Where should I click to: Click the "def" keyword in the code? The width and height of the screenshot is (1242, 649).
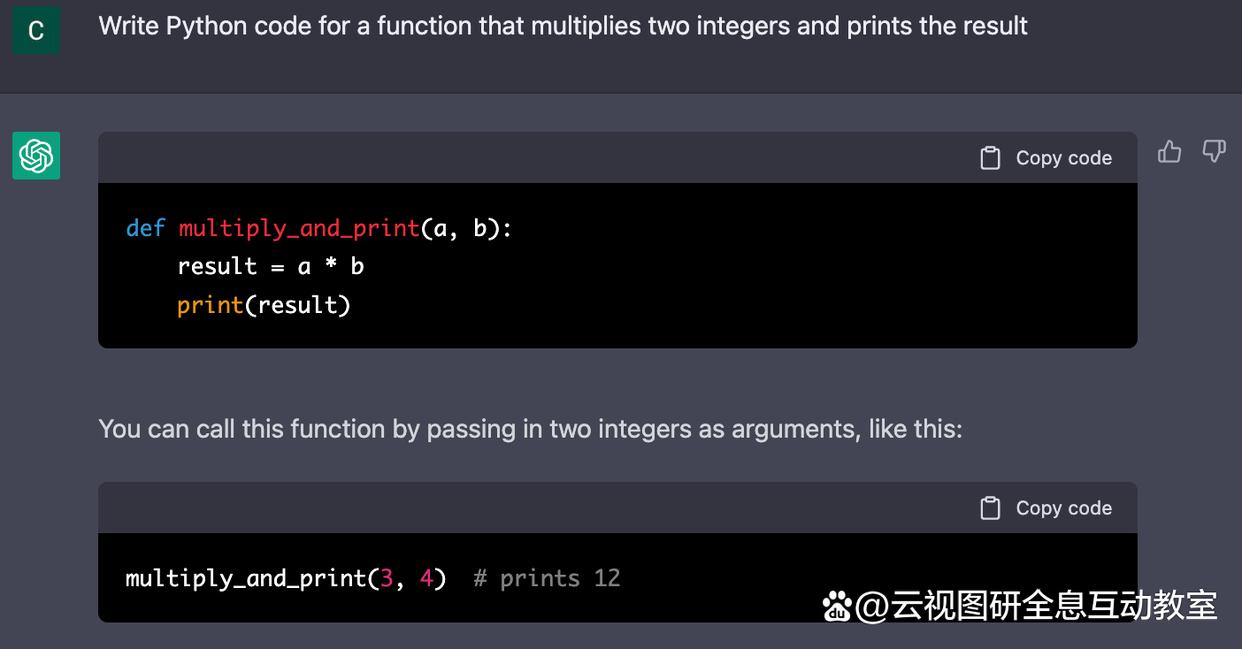tap(145, 228)
